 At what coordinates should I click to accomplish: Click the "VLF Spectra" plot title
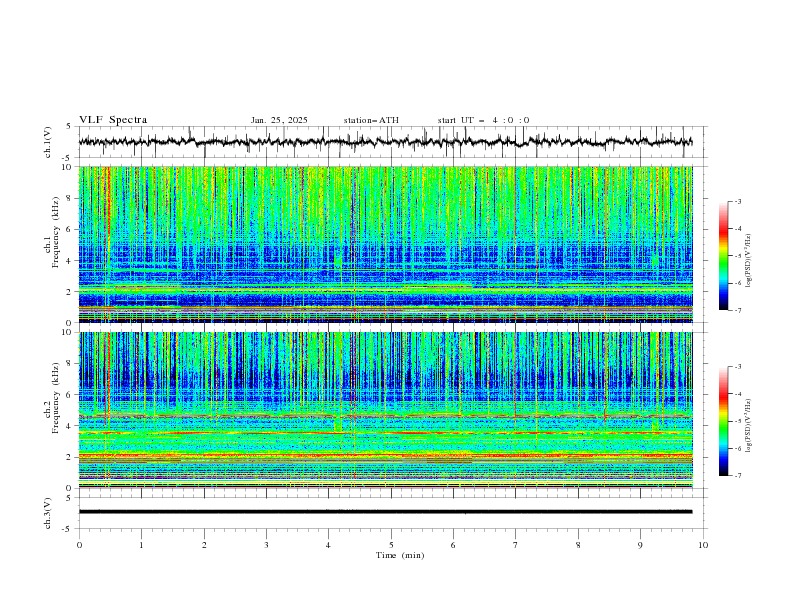(113, 120)
